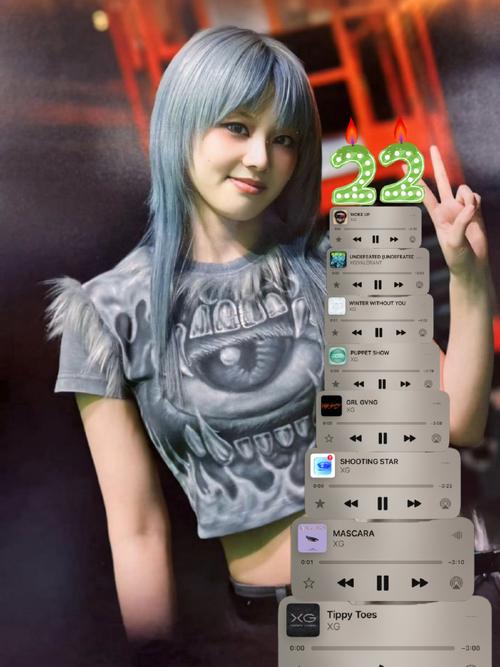Fast-forward the MASCARA track

pyautogui.click(x=420, y=583)
